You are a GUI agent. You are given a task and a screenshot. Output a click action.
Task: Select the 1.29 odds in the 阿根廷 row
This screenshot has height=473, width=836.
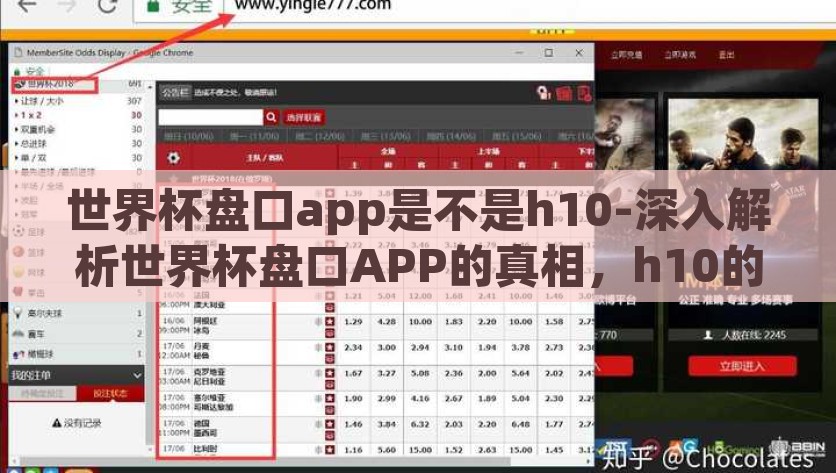[353, 322]
